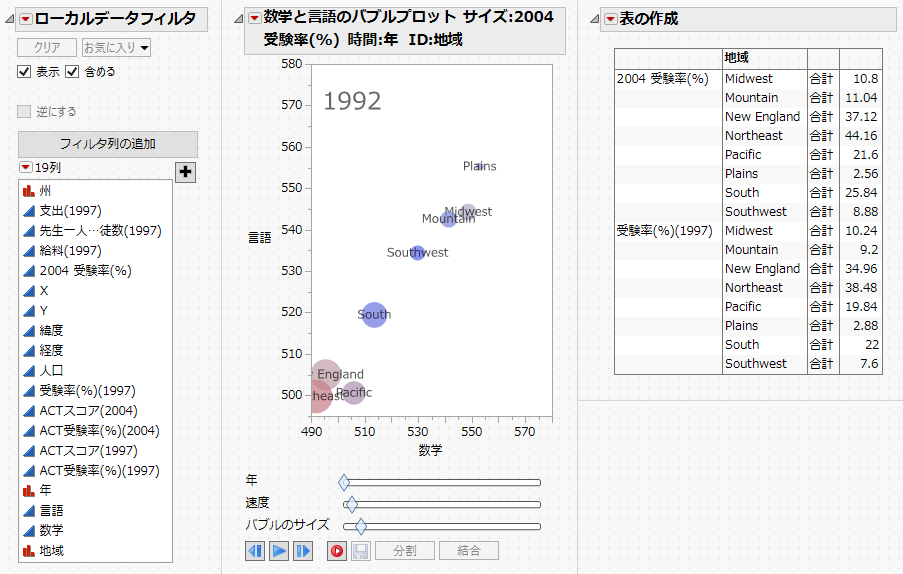Click the 2004 受験率(%) table row label
Image resolution: width=903 pixels, height=574 pixels.
tap(663, 79)
